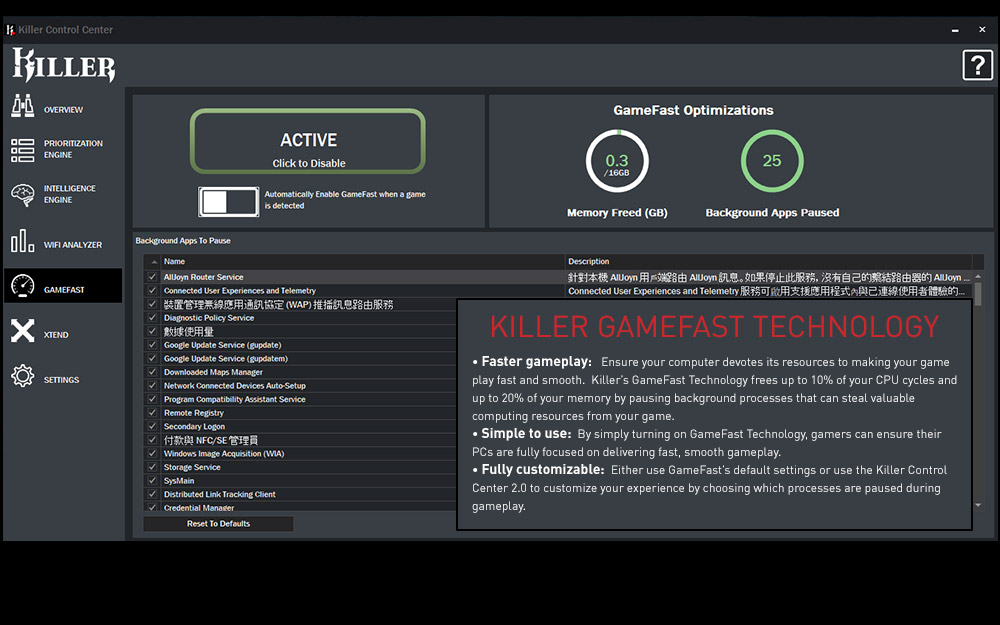Open the Overview binoculars icon

click(x=22, y=106)
